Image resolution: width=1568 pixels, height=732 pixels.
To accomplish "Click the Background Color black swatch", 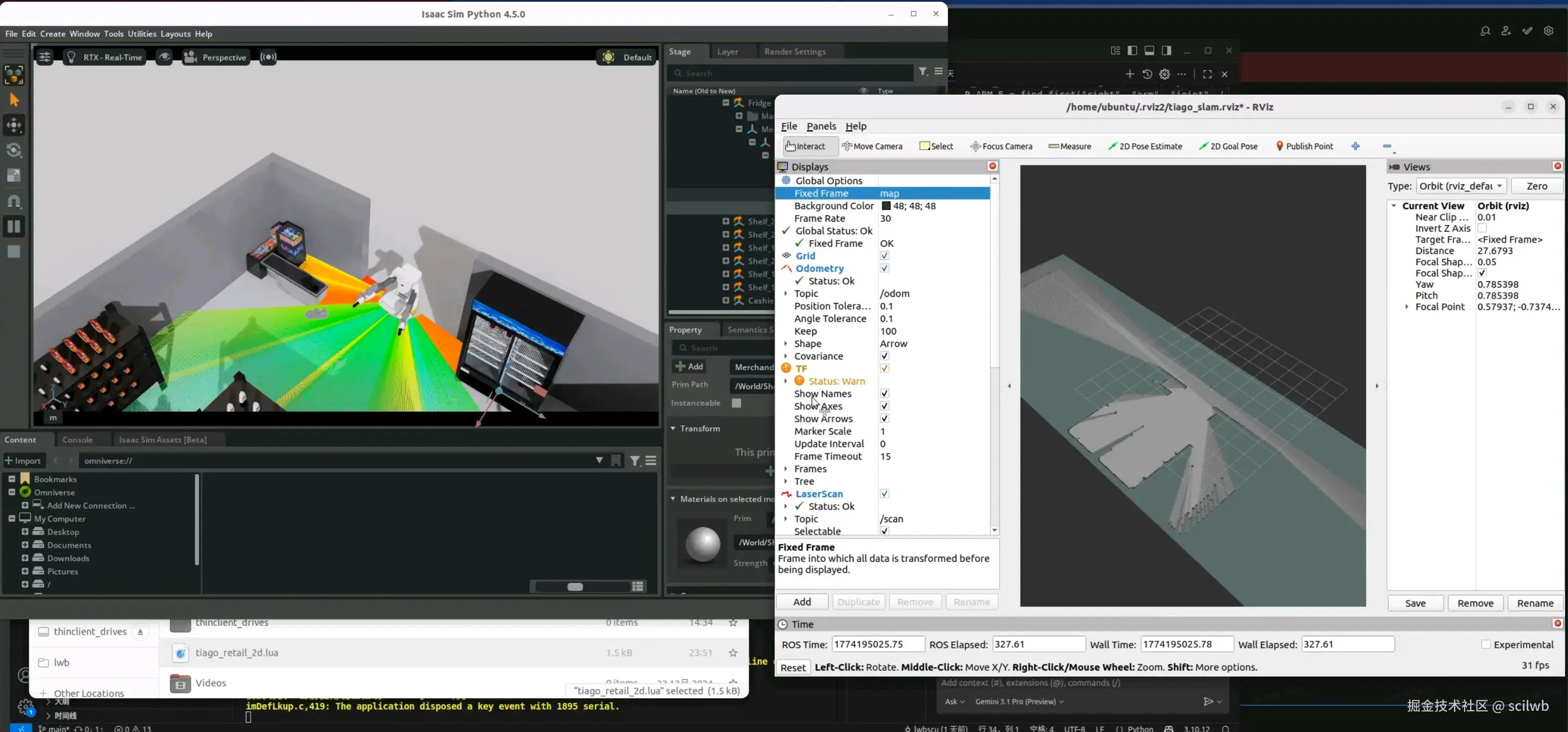I will (x=886, y=206).
